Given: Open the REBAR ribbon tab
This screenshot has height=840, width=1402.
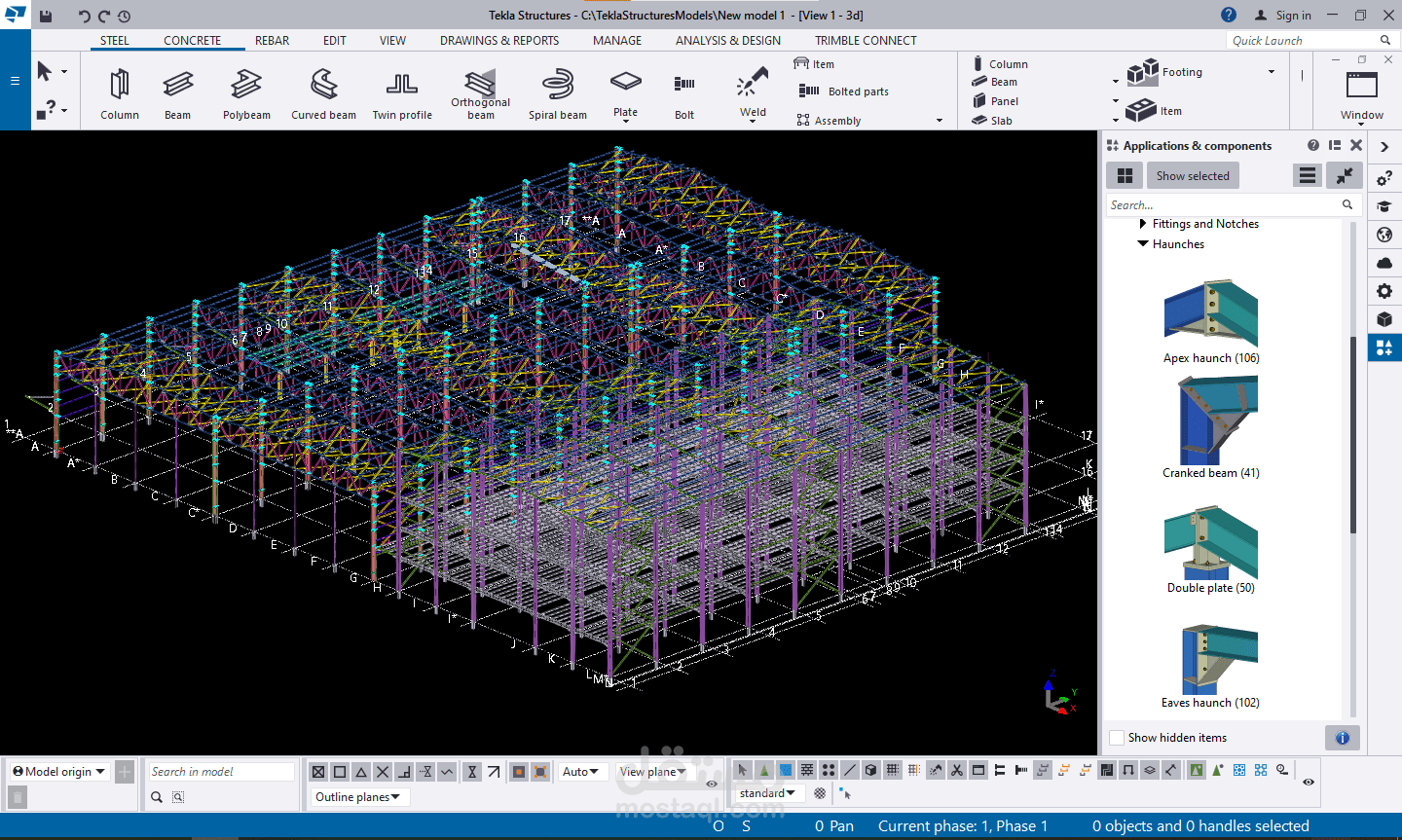Looking at the screenshot, I should point(273,41).
